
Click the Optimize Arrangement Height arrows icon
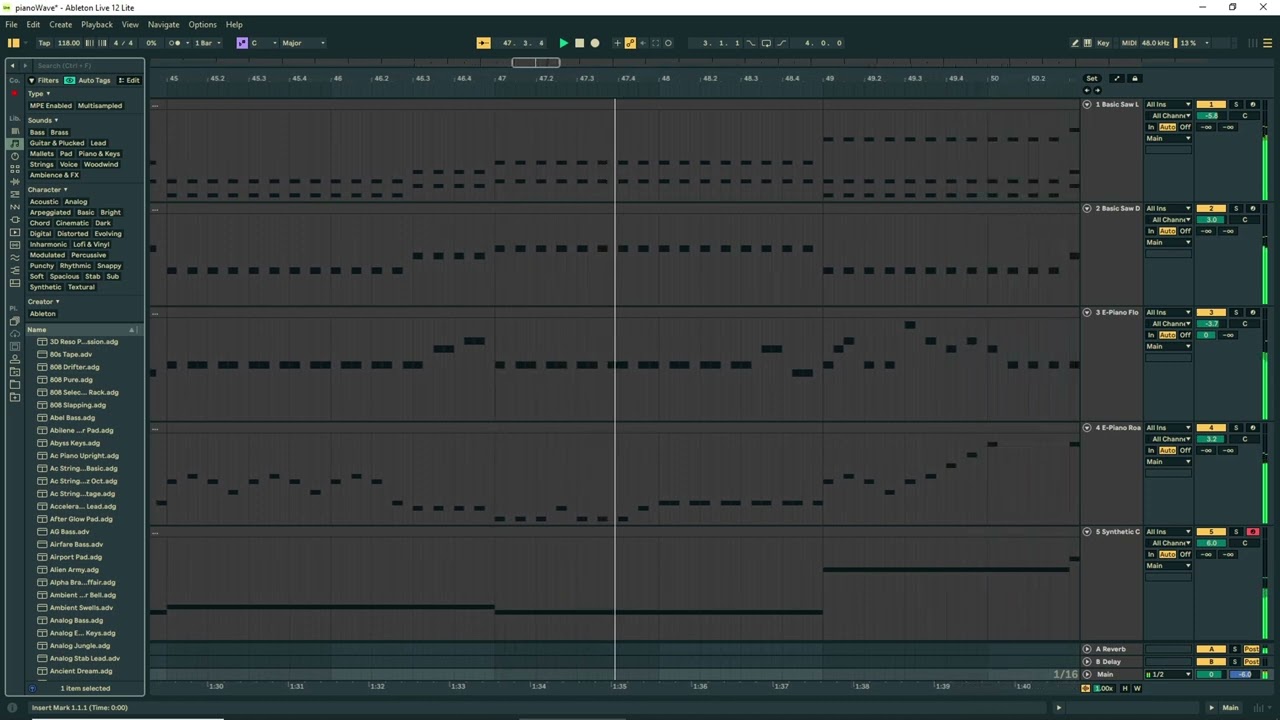[1116, 78]
